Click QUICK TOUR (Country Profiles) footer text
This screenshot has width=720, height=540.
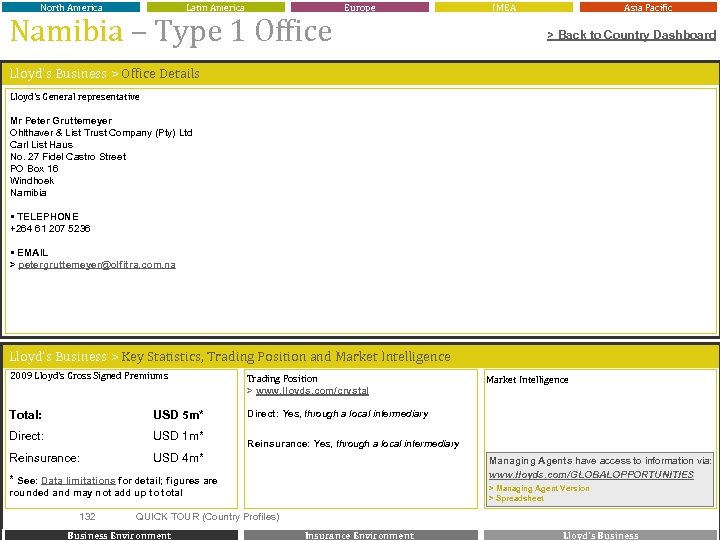pyautogui.click(x=207, y=517)
